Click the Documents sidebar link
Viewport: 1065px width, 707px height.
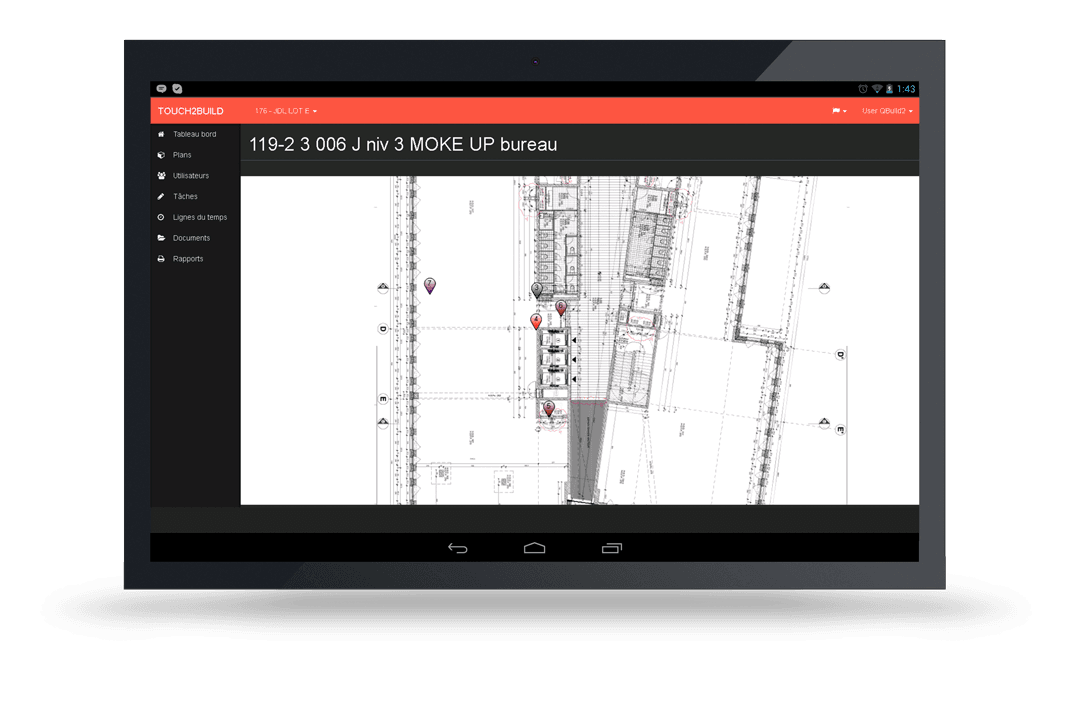pos(193,238)
